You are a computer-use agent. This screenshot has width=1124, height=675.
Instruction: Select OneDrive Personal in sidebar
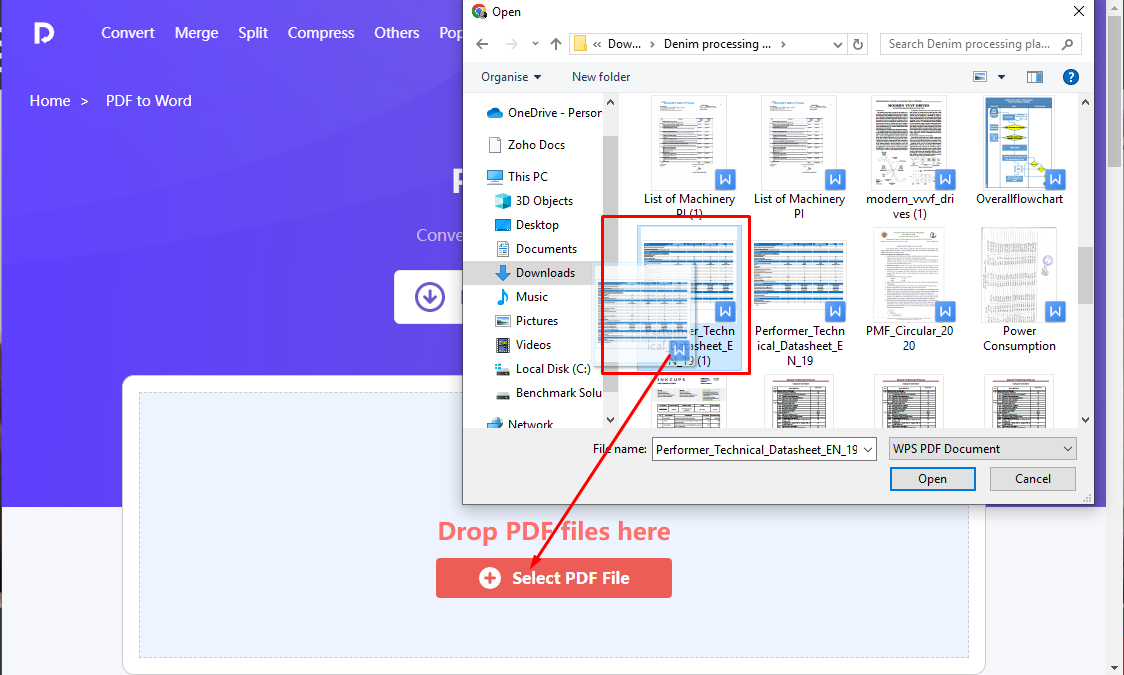[x=553, y=113]
